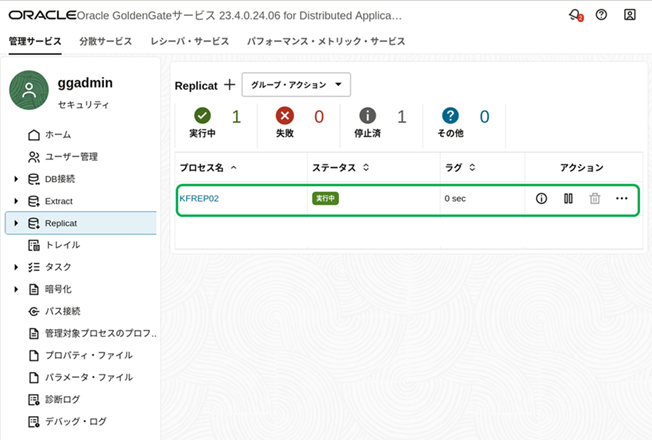Click the path connection icon beside パス接続
652x440 pixels.
tap(34, 311)
